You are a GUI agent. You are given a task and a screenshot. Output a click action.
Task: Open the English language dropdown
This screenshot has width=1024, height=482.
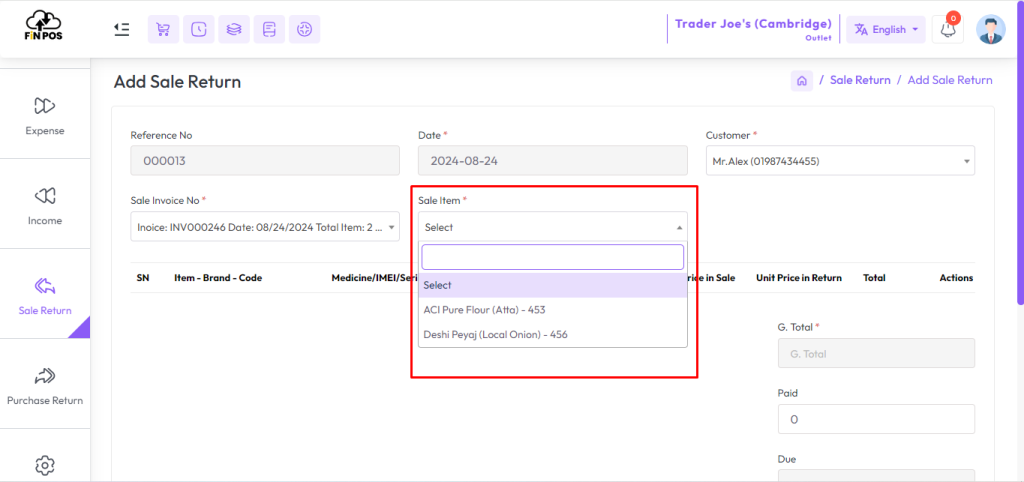(886, 29)
